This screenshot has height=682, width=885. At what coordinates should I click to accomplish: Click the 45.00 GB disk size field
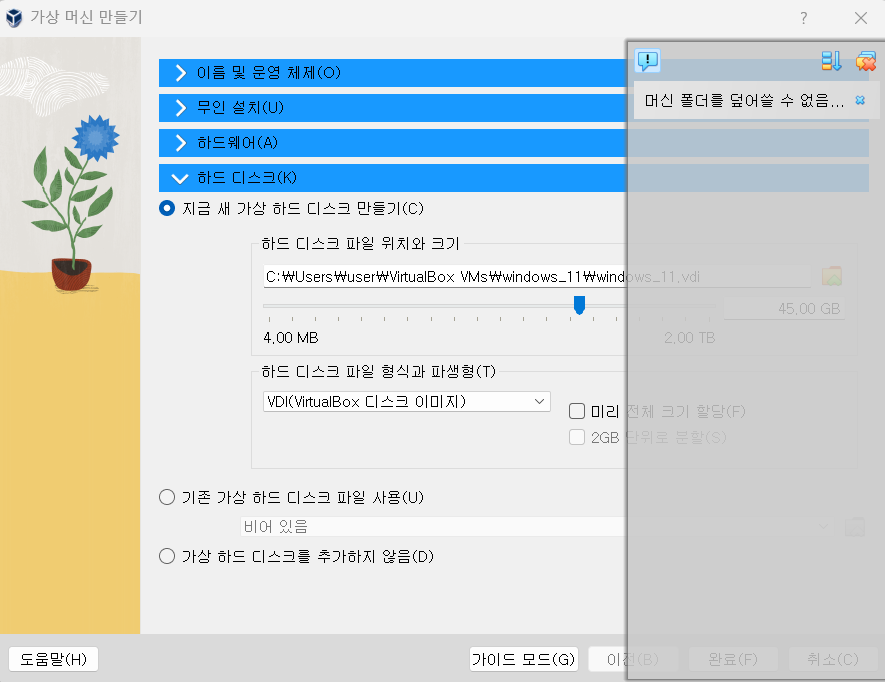[785, 309]
